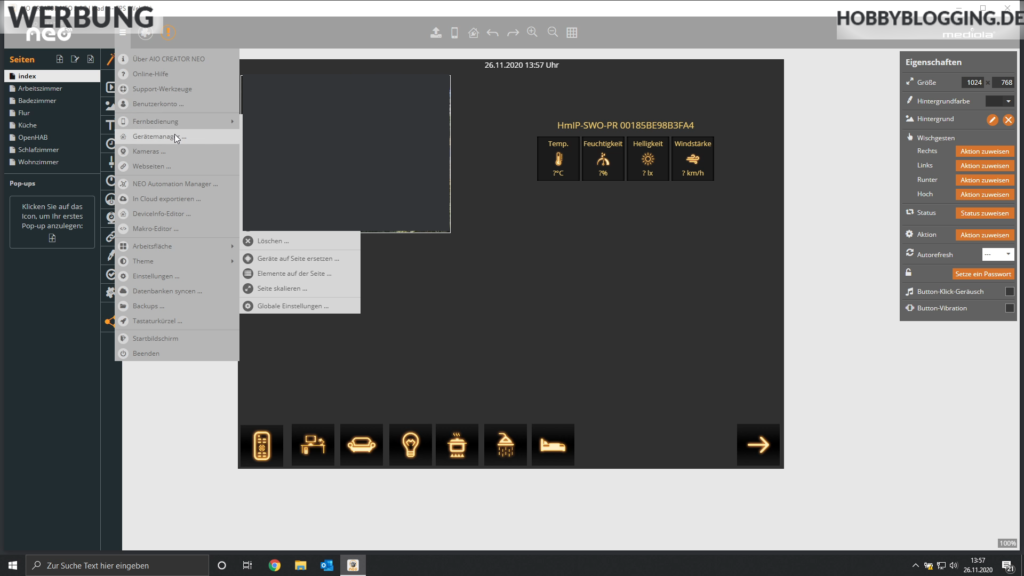Remove the Hintergrund via the orange X icon
This screenshot has width=1024, height=576.
(1009, 118)
